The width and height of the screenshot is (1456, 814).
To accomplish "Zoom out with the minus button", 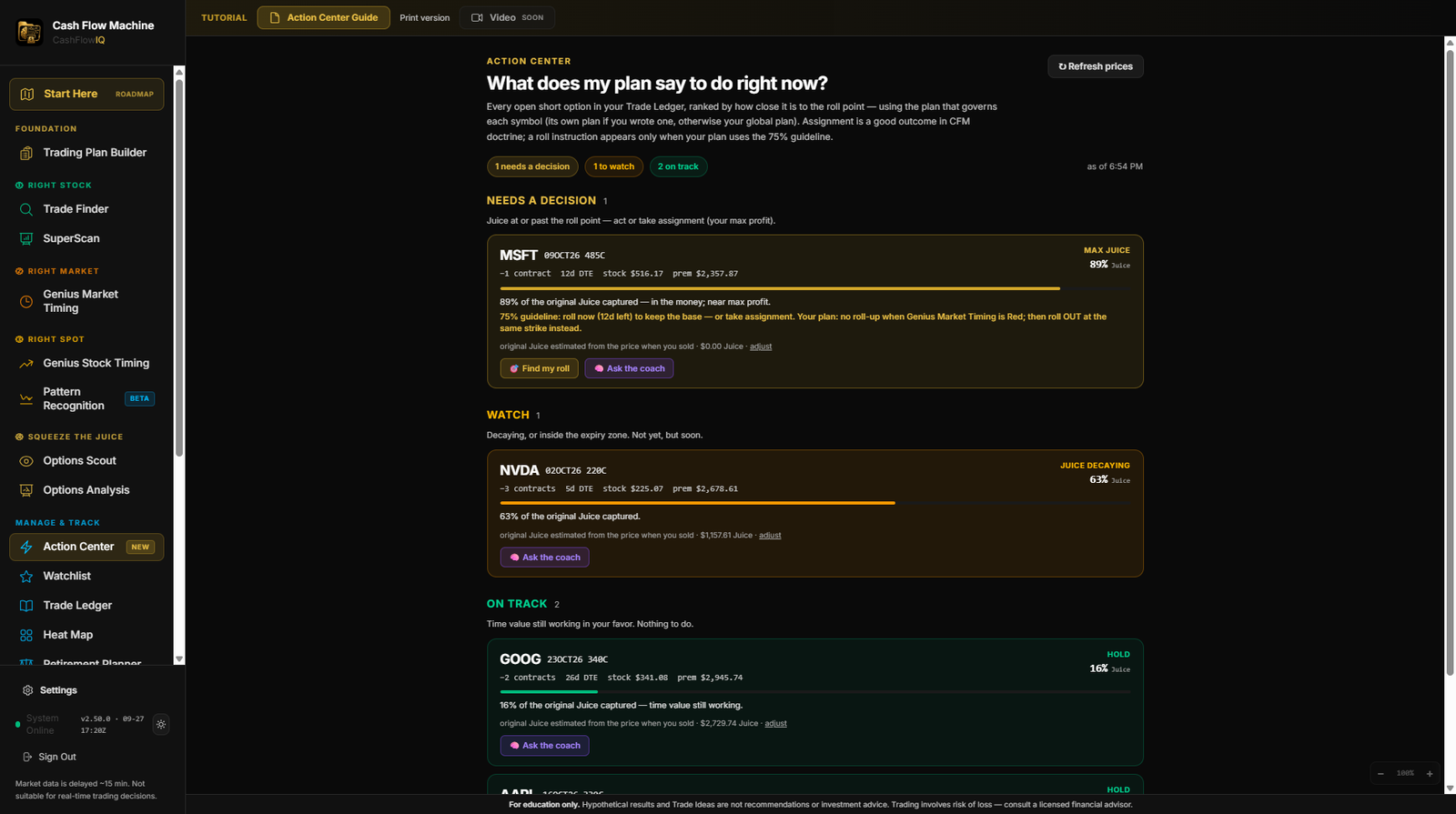I will (x=1380, y=774).
